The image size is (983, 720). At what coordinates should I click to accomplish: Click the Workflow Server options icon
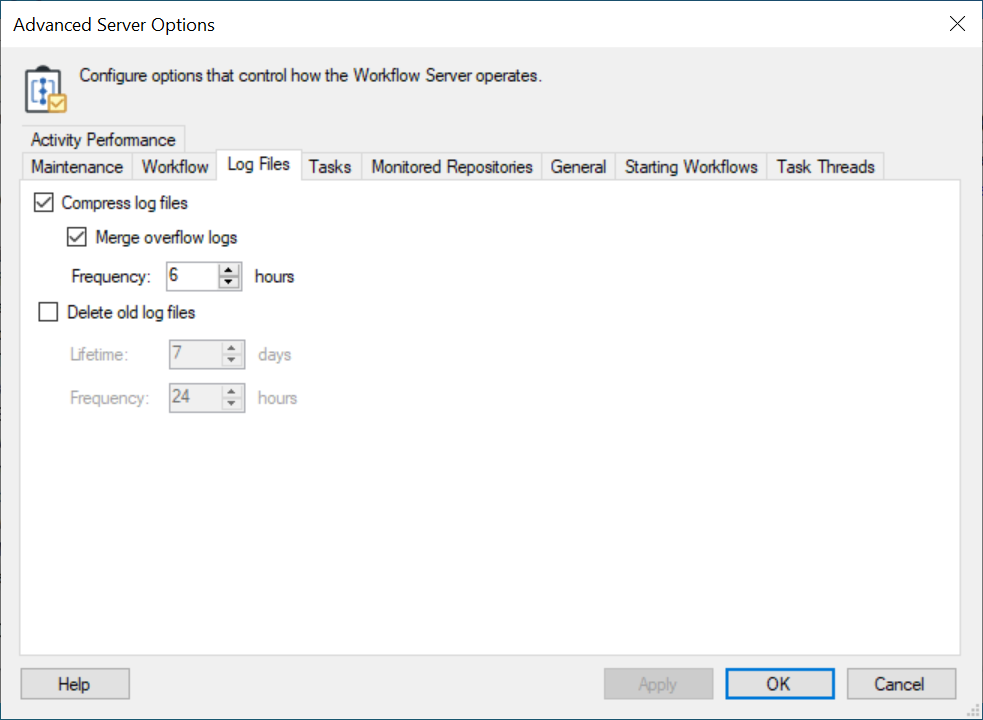point(45,89)
